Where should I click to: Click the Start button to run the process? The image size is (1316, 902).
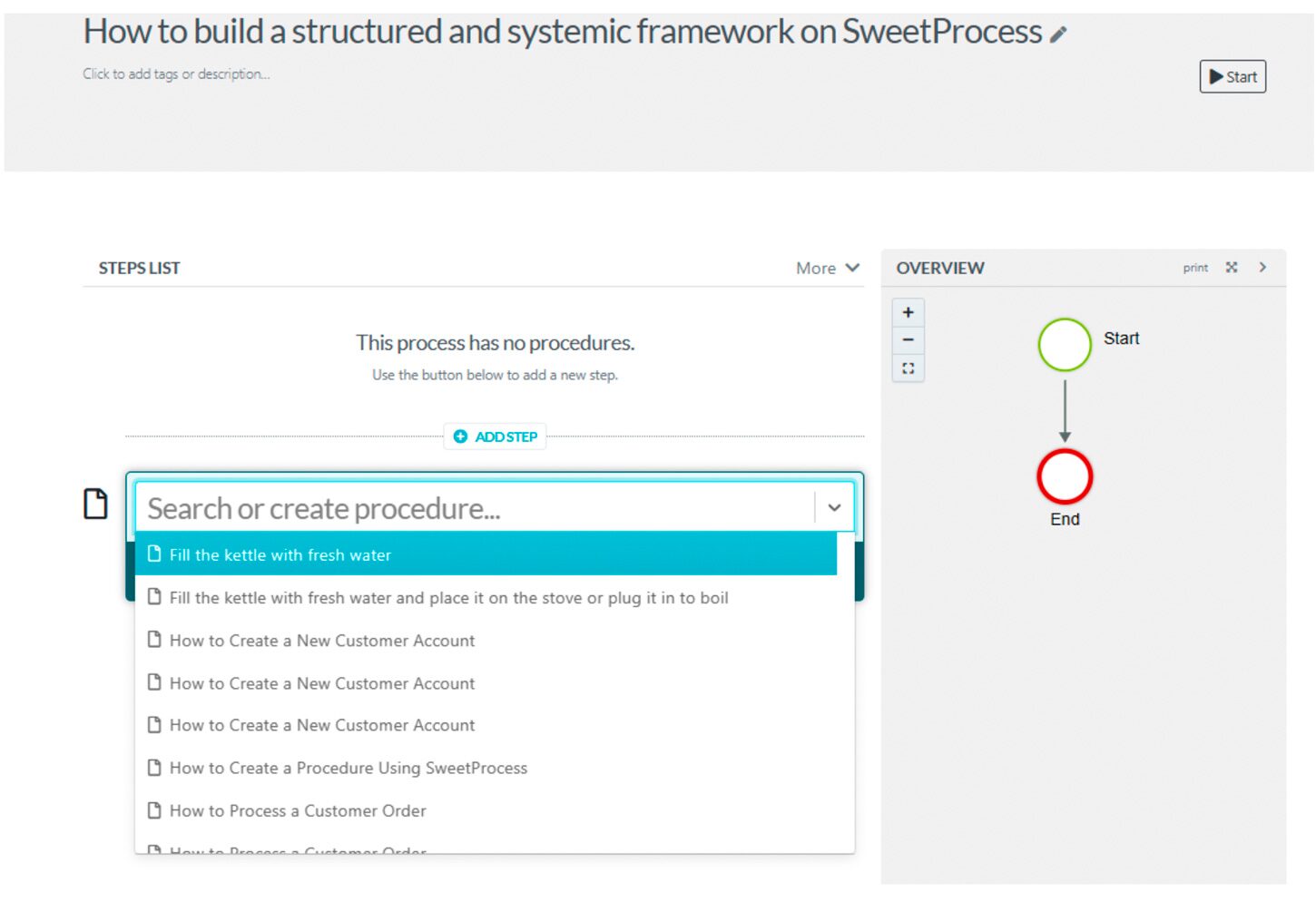pos(1233,76)
